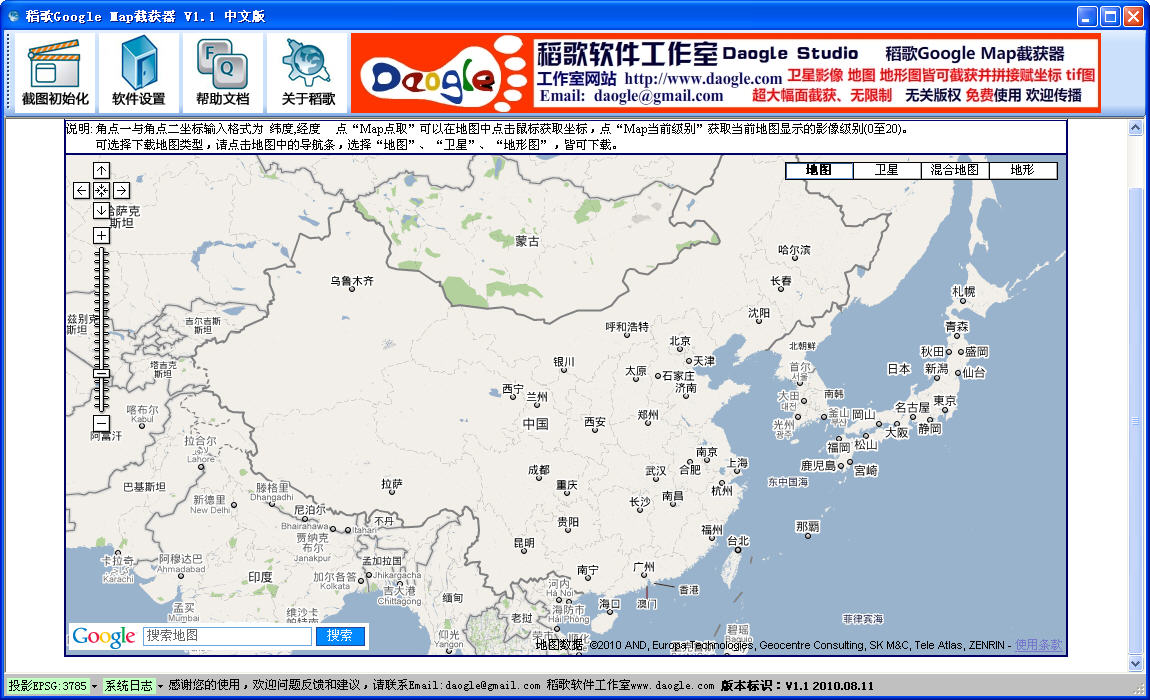1150x700 pixels.
Task: Switch to 地形 terrain view
Action: (x=1022, y=170)
